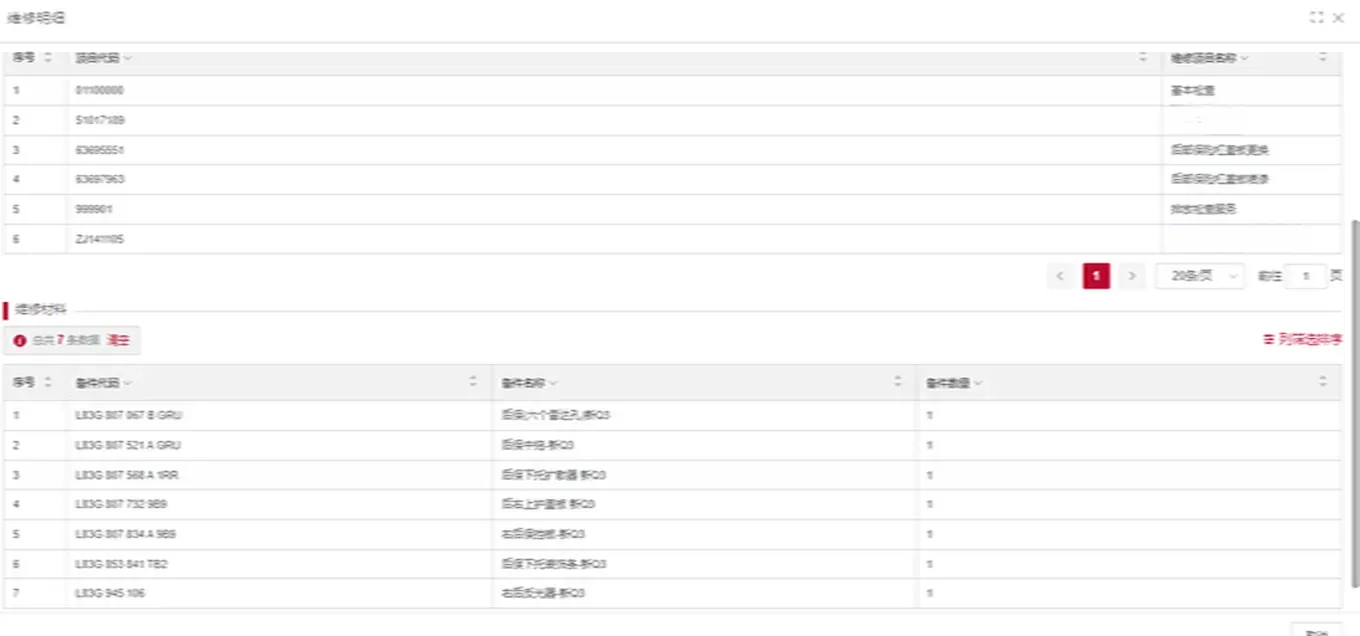
Task: Sort upper table by 序号 column
Action: pos(48,58)
